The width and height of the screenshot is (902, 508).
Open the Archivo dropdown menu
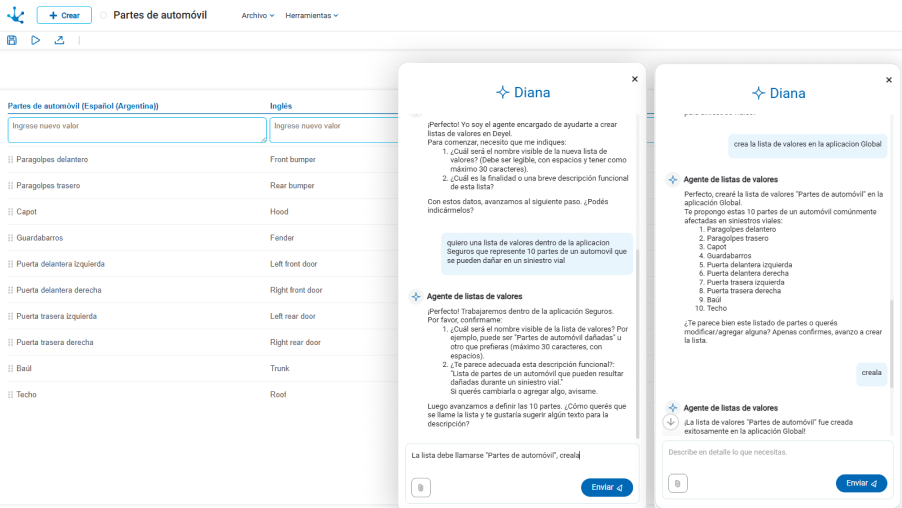point(258,16)
